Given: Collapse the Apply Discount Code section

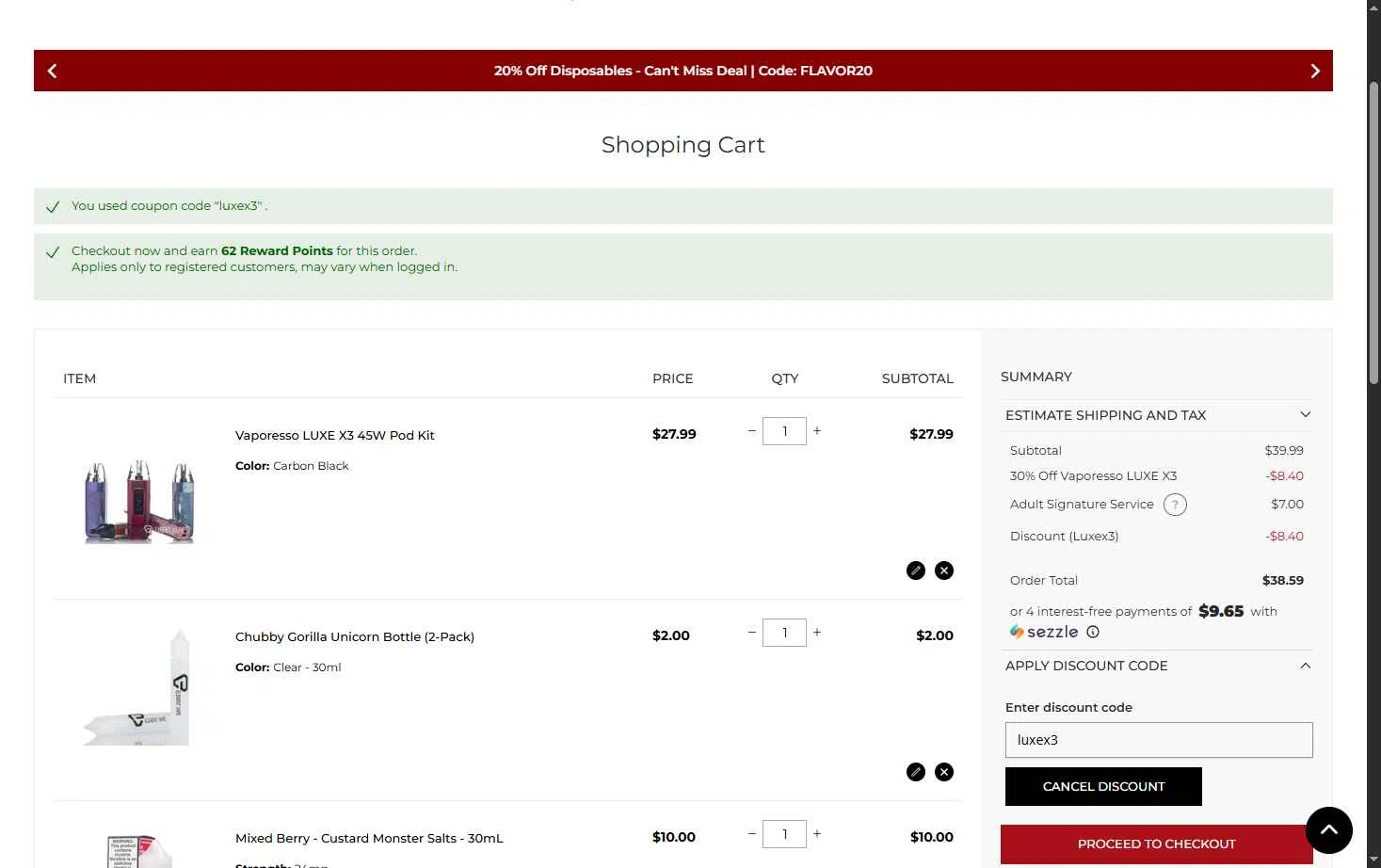Looking at the screenshot, I should [1158, 666].
